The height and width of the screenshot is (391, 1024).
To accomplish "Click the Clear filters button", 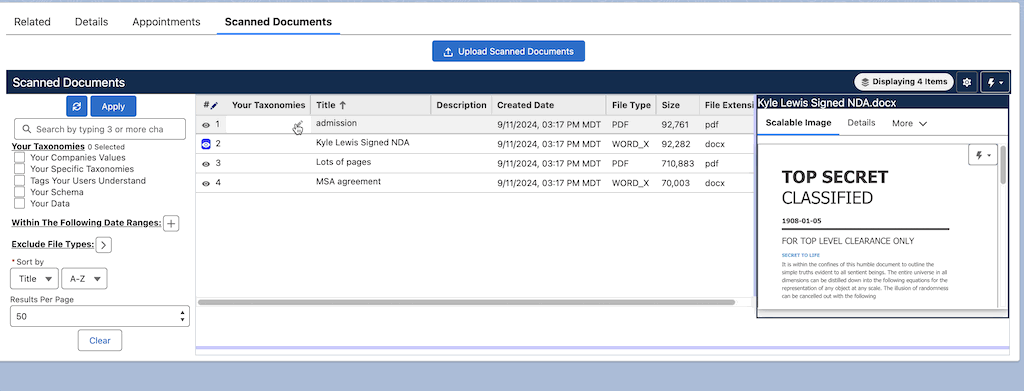I will point(100,340).
